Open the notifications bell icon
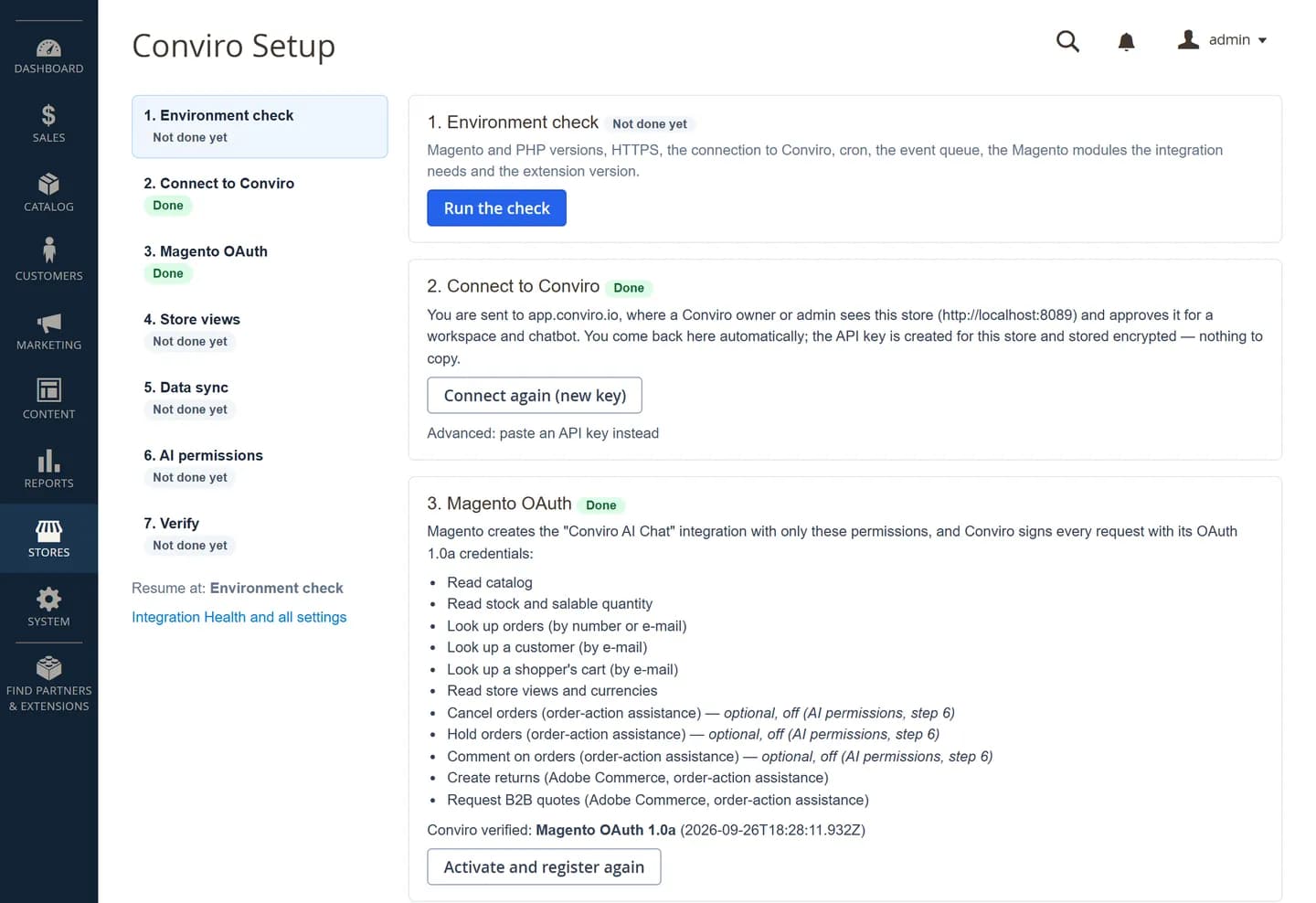Image resolution: width=1316 pixels, height=903 pixels. coord(1126,42)
